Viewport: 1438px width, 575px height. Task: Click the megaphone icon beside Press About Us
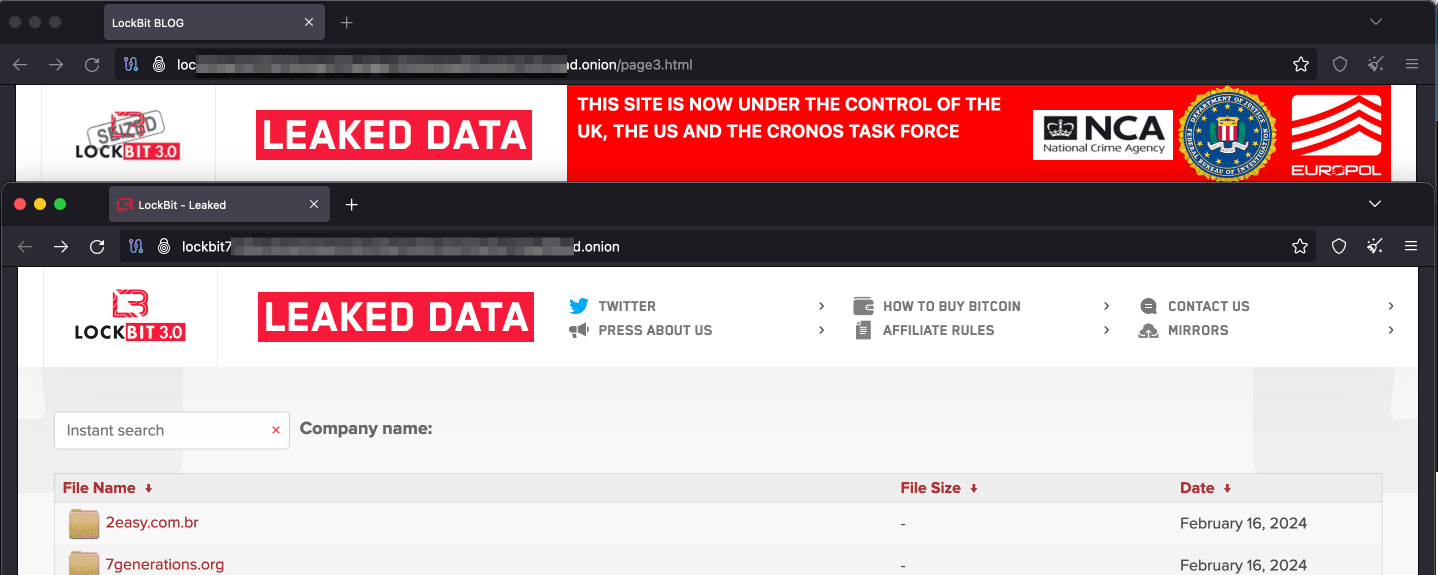click(579, 330)
